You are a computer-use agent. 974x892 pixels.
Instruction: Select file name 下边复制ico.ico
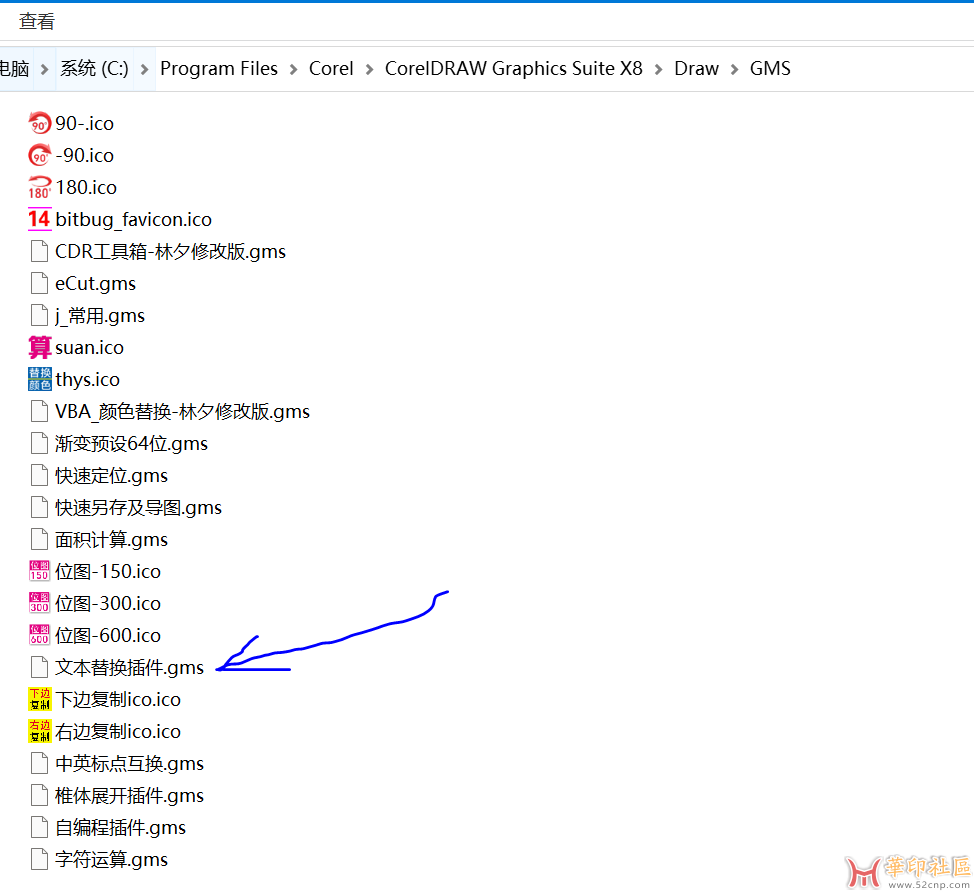pos(117,699)
